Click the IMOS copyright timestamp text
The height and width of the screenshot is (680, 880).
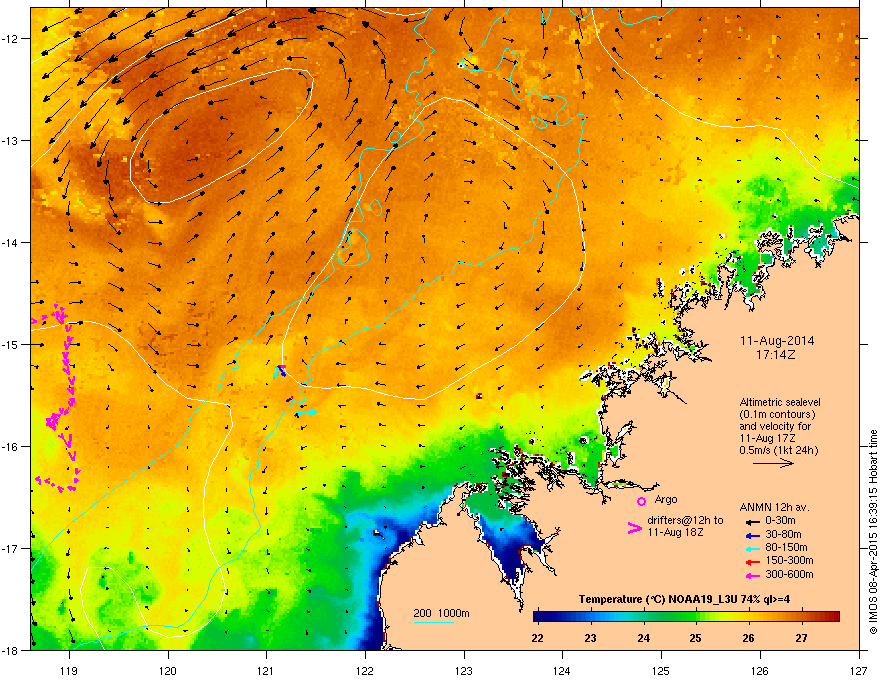tap(873, 532)
